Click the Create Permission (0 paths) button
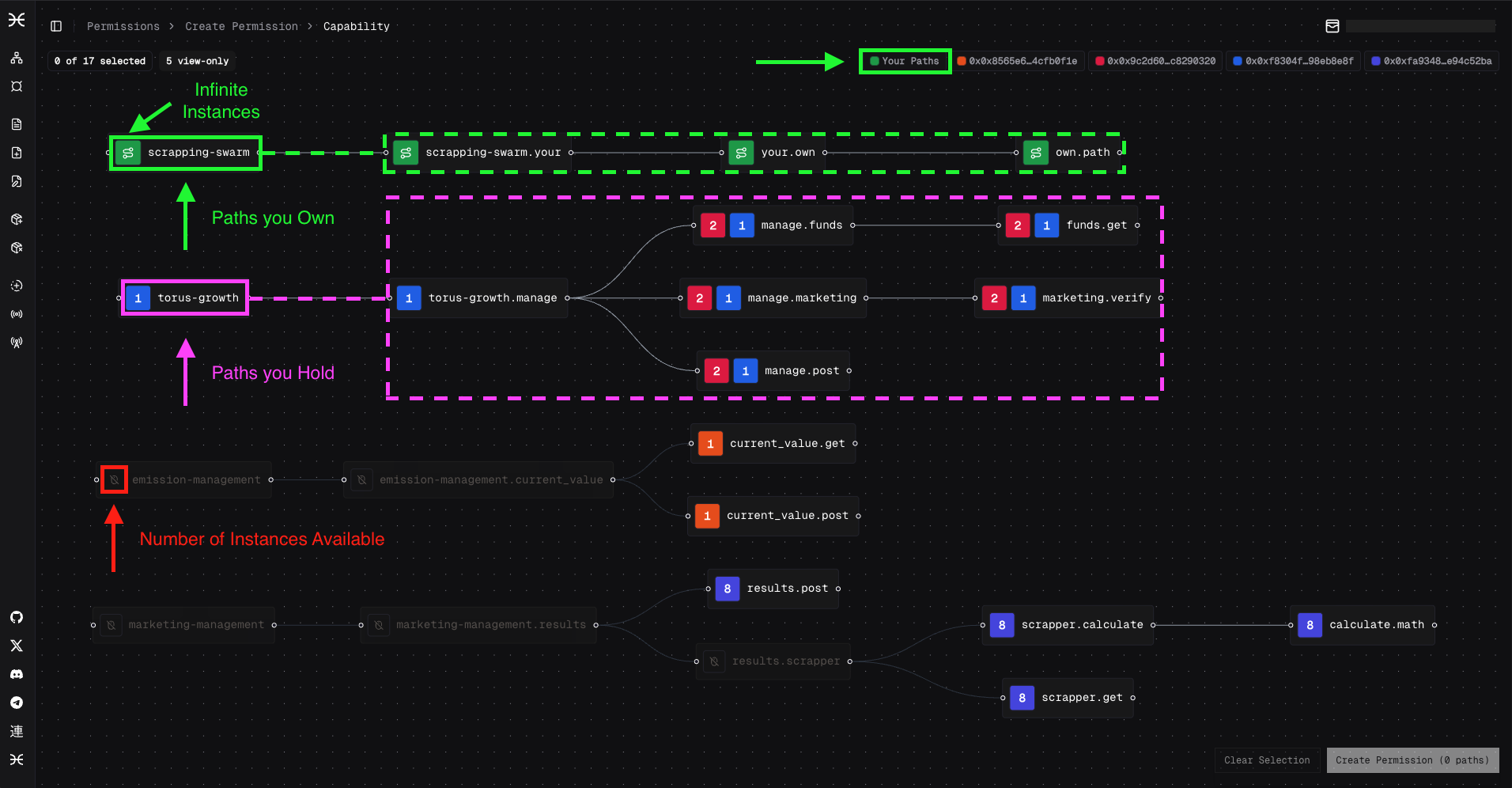This screenshot has width=1512, height=788. pyautogui.click(x=1412, y=760)
